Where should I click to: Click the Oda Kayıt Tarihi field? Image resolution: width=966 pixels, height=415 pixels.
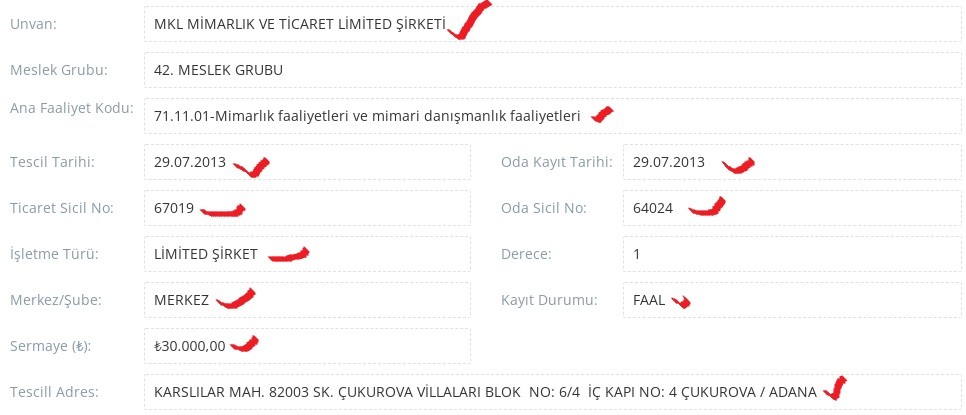(792, 162)
